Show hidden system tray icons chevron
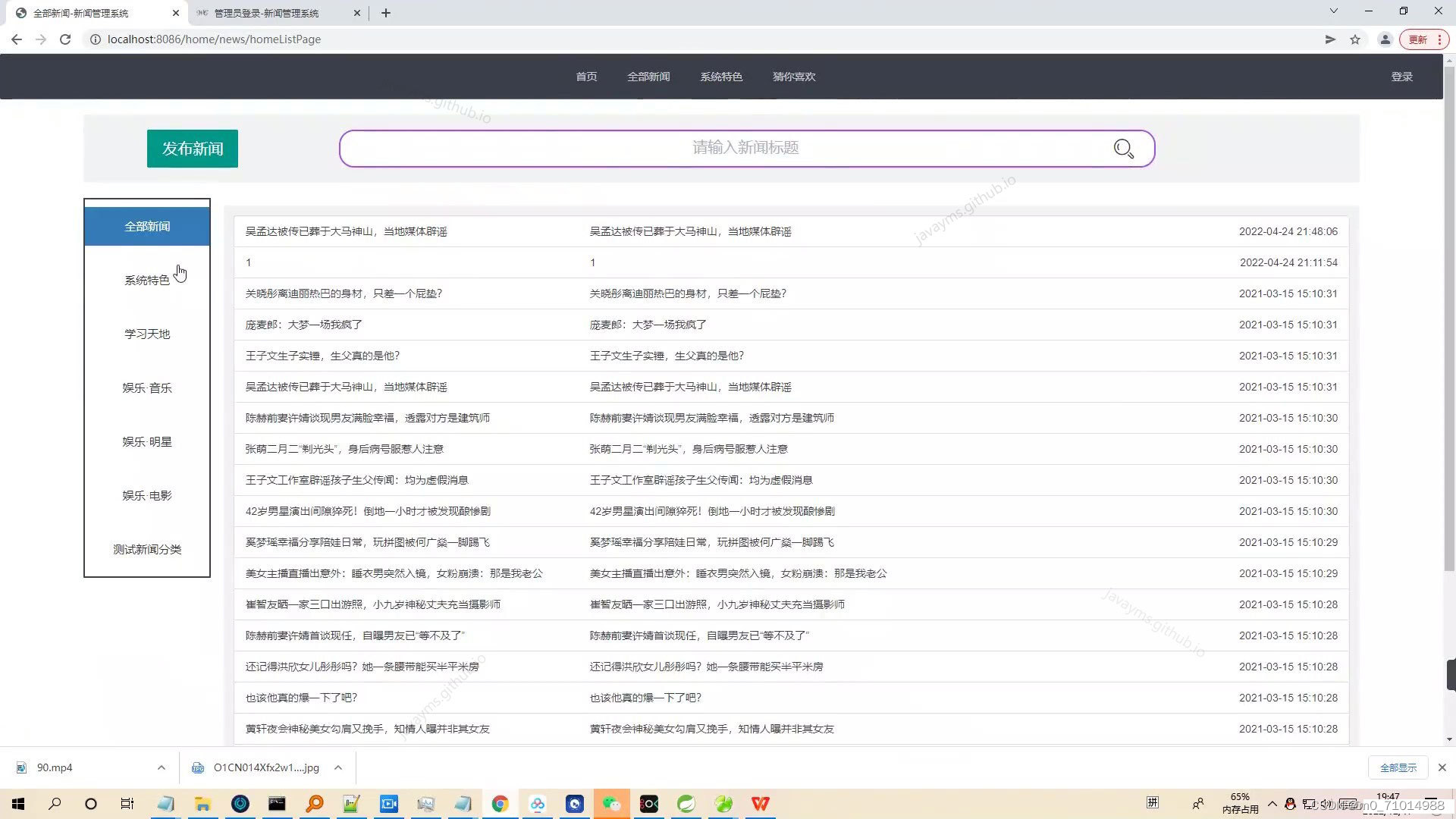Image resolution: width=1456 pixels, height=819 pixels. pyautogui.click(x=1272, y=804)
